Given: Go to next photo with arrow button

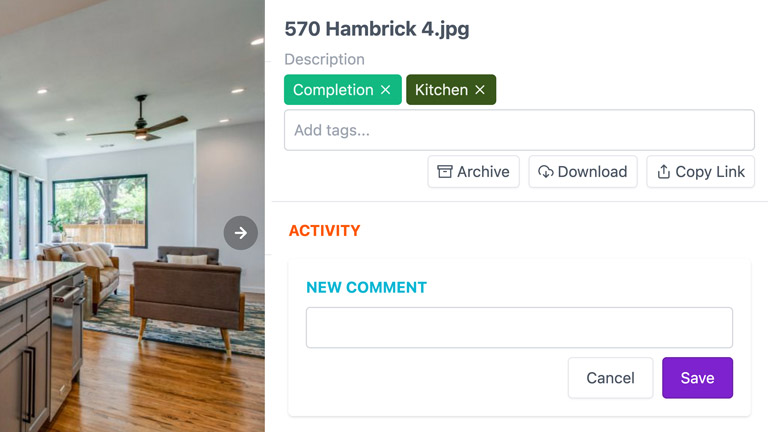Looking at the screenshot, I should (x=240, y=233).
